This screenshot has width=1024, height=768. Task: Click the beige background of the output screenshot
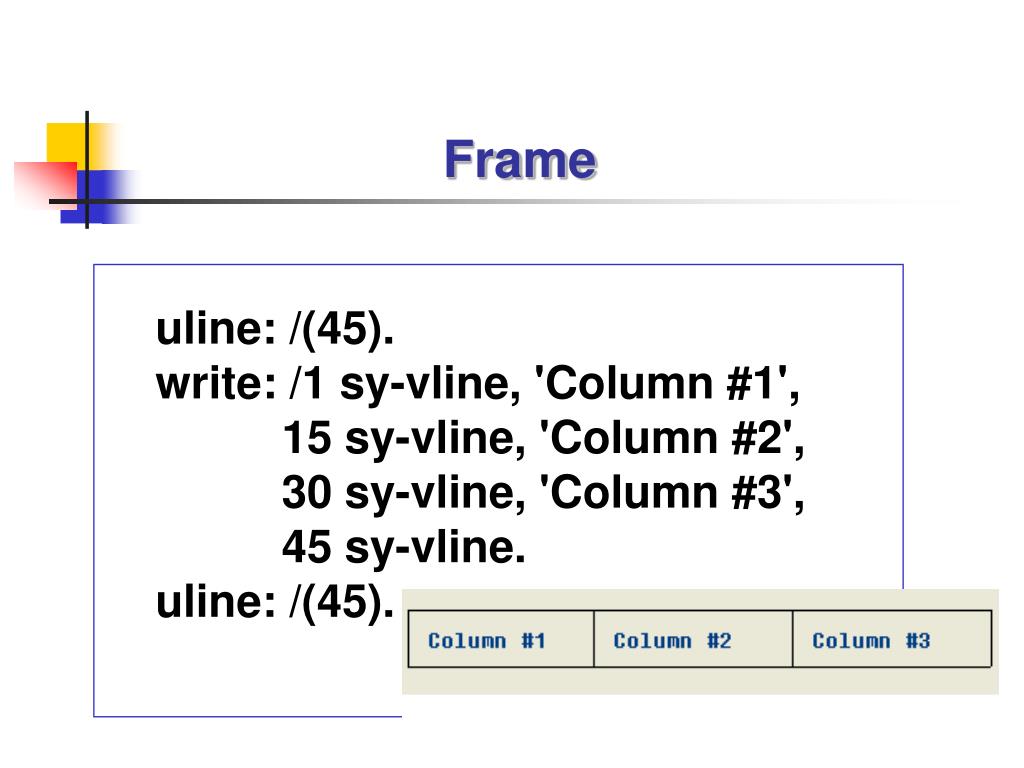[699, 681]
